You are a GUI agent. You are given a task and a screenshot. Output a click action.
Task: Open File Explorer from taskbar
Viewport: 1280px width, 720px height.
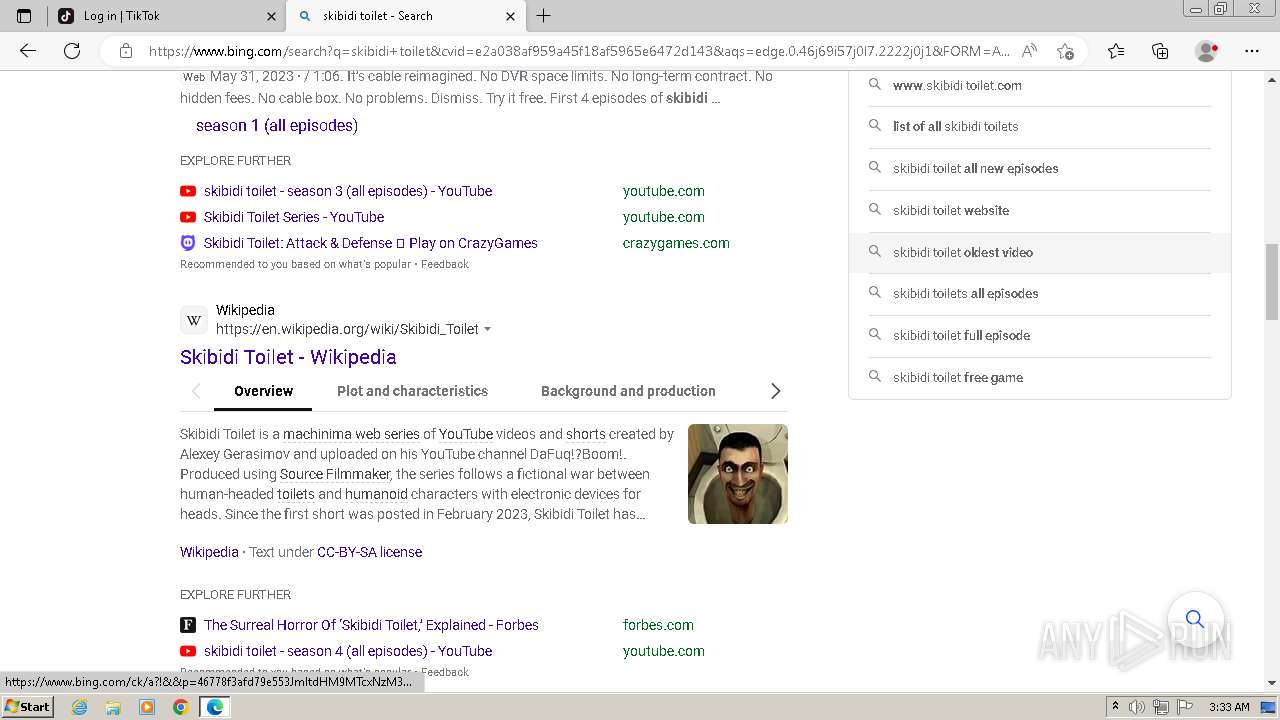coord(113,707)
